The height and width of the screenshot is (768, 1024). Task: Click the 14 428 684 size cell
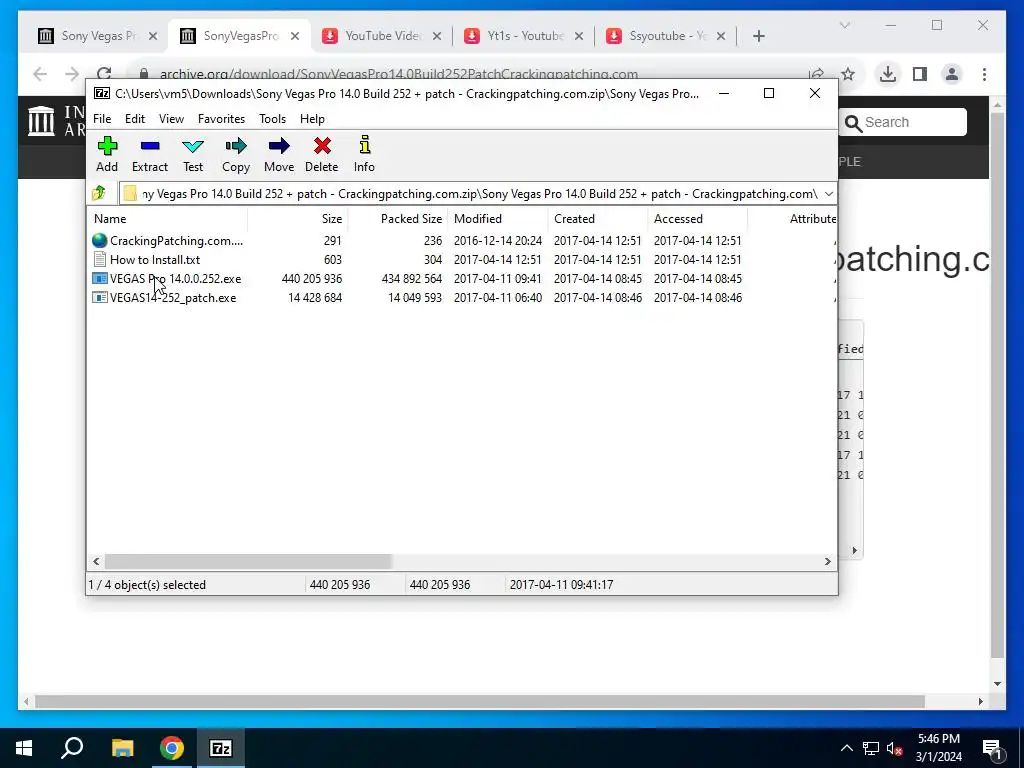315,298
